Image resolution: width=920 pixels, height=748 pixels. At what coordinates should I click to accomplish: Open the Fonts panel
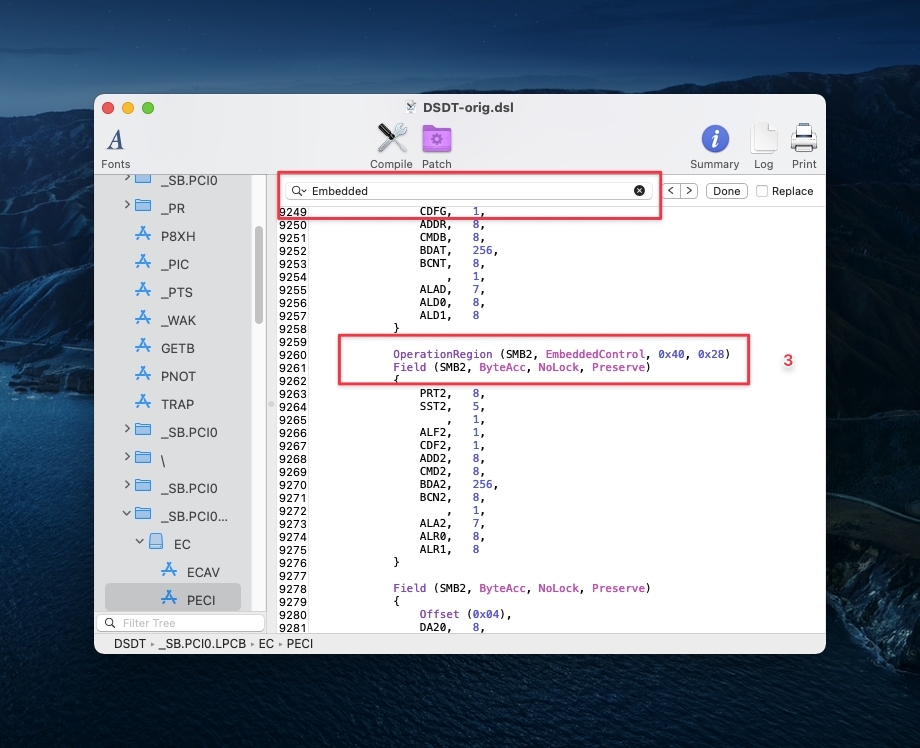click(115, 146)
